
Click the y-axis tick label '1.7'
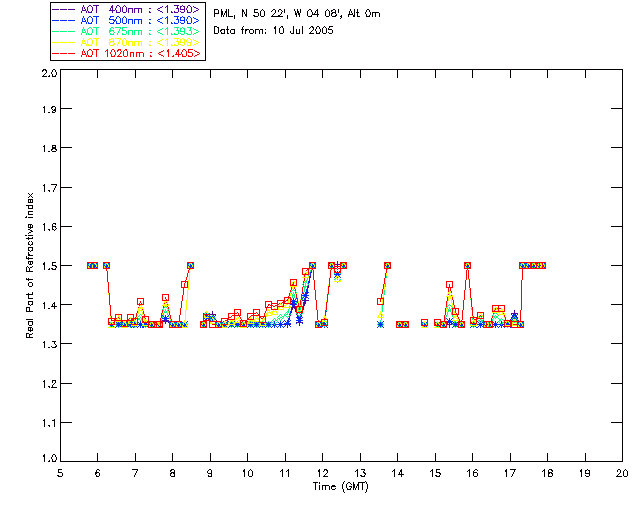[49, 187]
